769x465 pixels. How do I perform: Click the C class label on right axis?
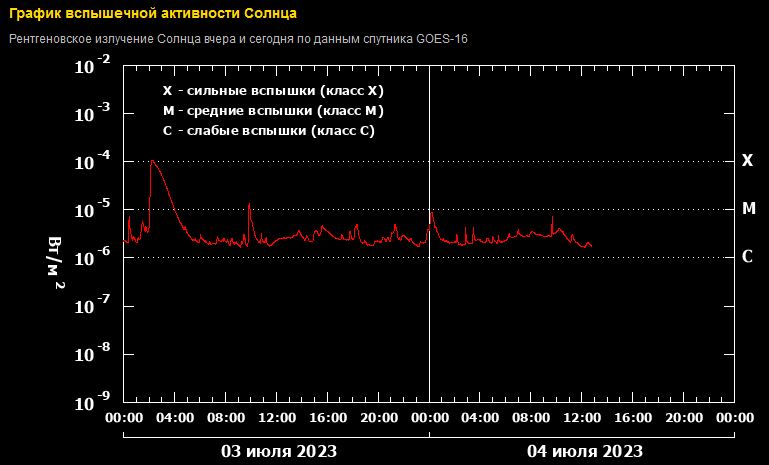746,257
